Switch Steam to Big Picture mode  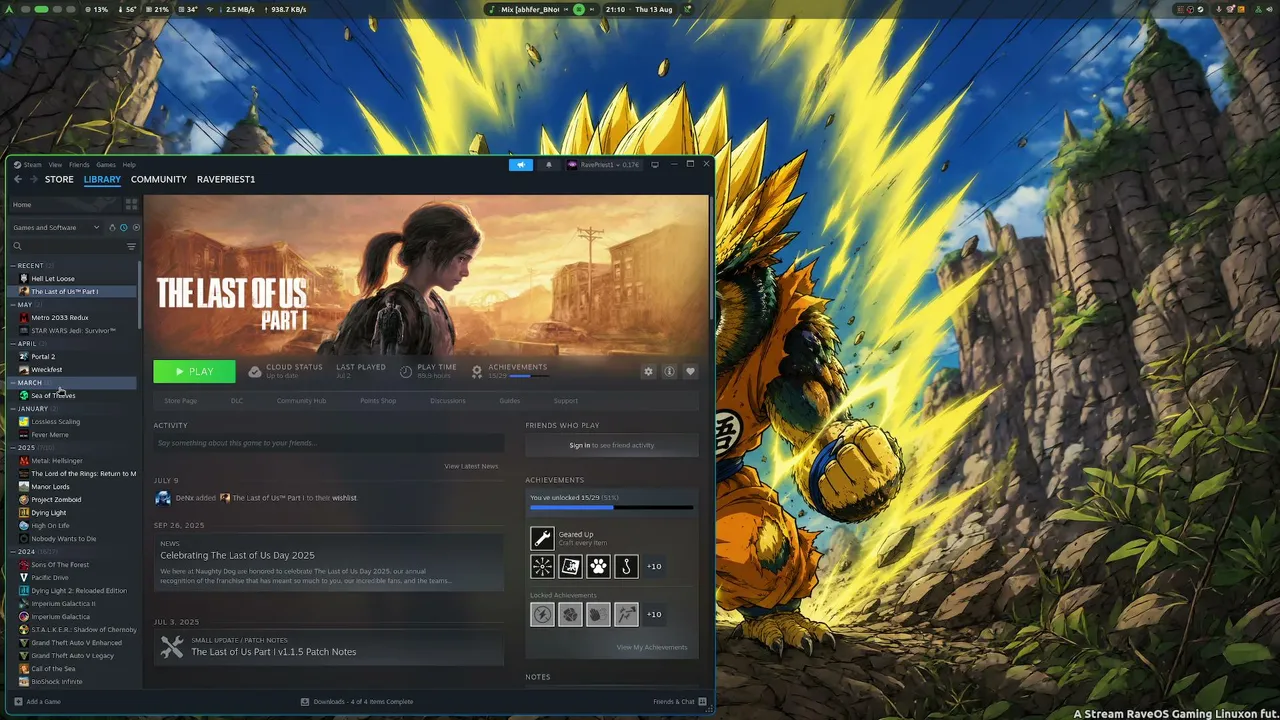click(x=655, y=165)
